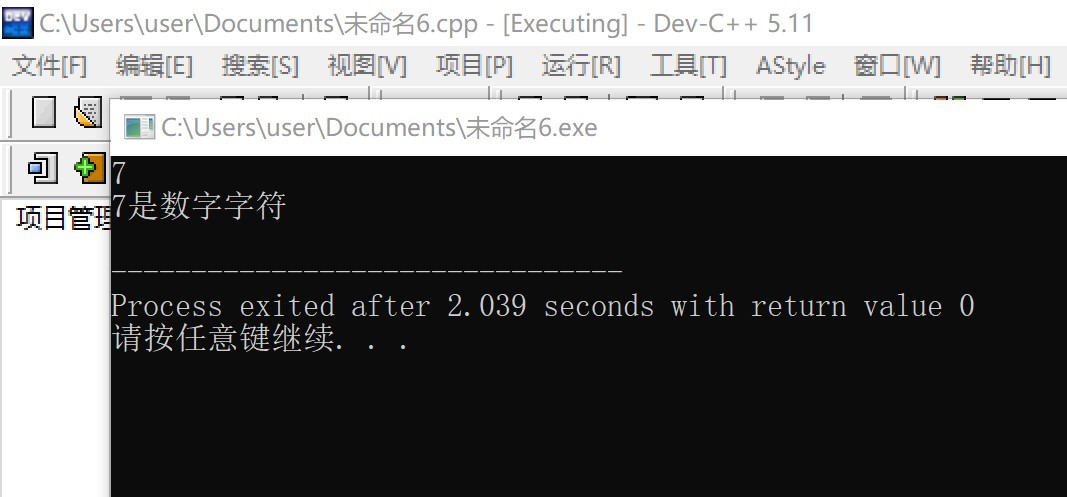1067x497 pixels.
Task: Click inside the black console output area
Action: pos(589,408)
